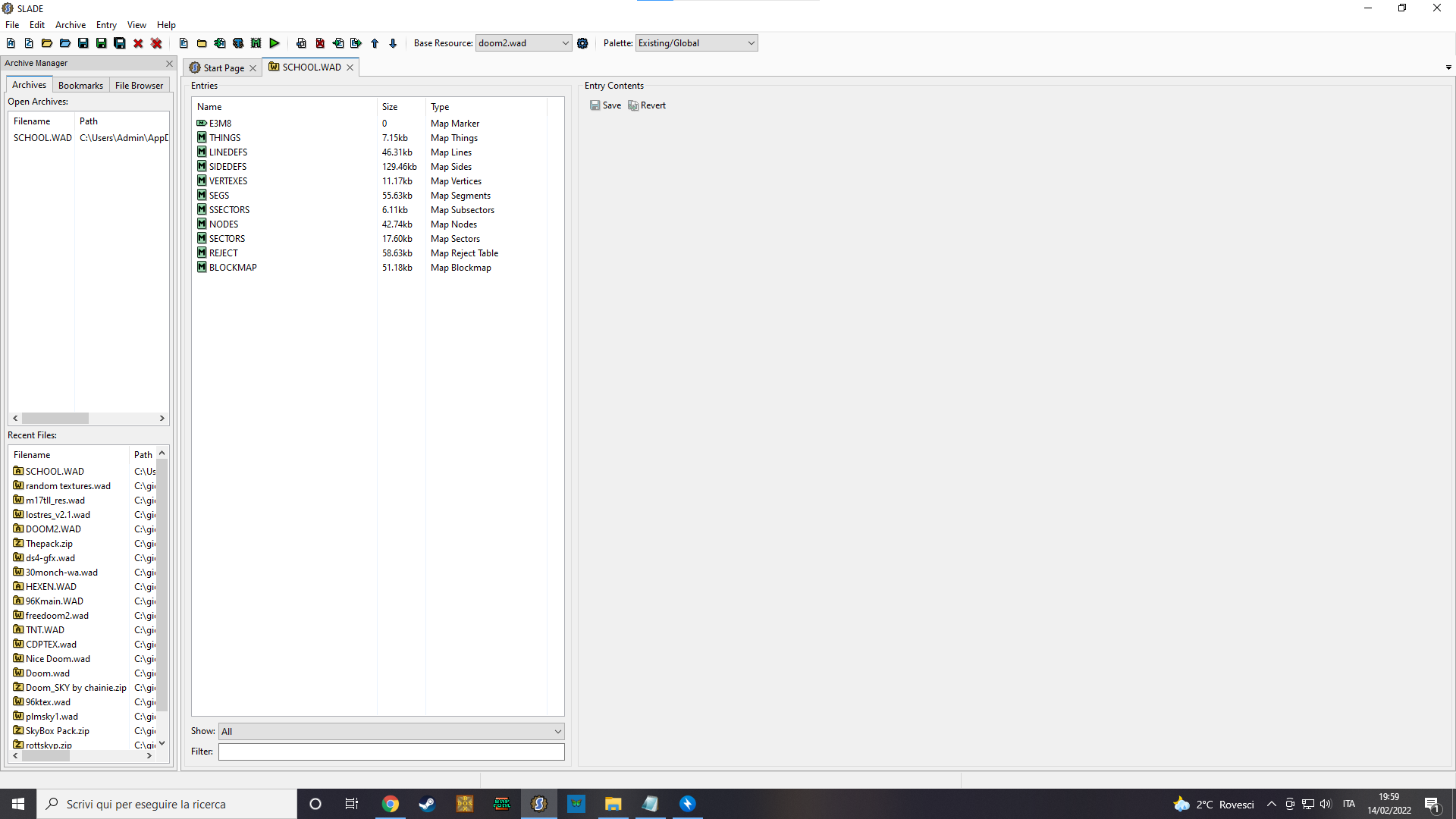
Task: Open Steam from the Windows taskbar
Action: coord(427,804)
